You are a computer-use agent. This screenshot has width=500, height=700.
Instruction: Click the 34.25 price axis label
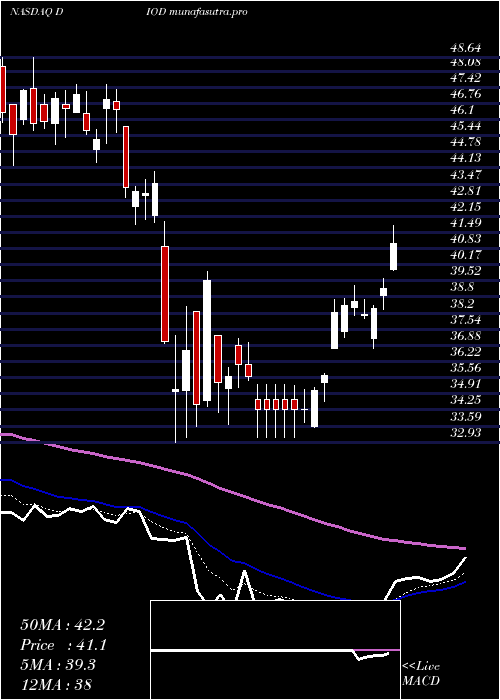pos(465,400)
